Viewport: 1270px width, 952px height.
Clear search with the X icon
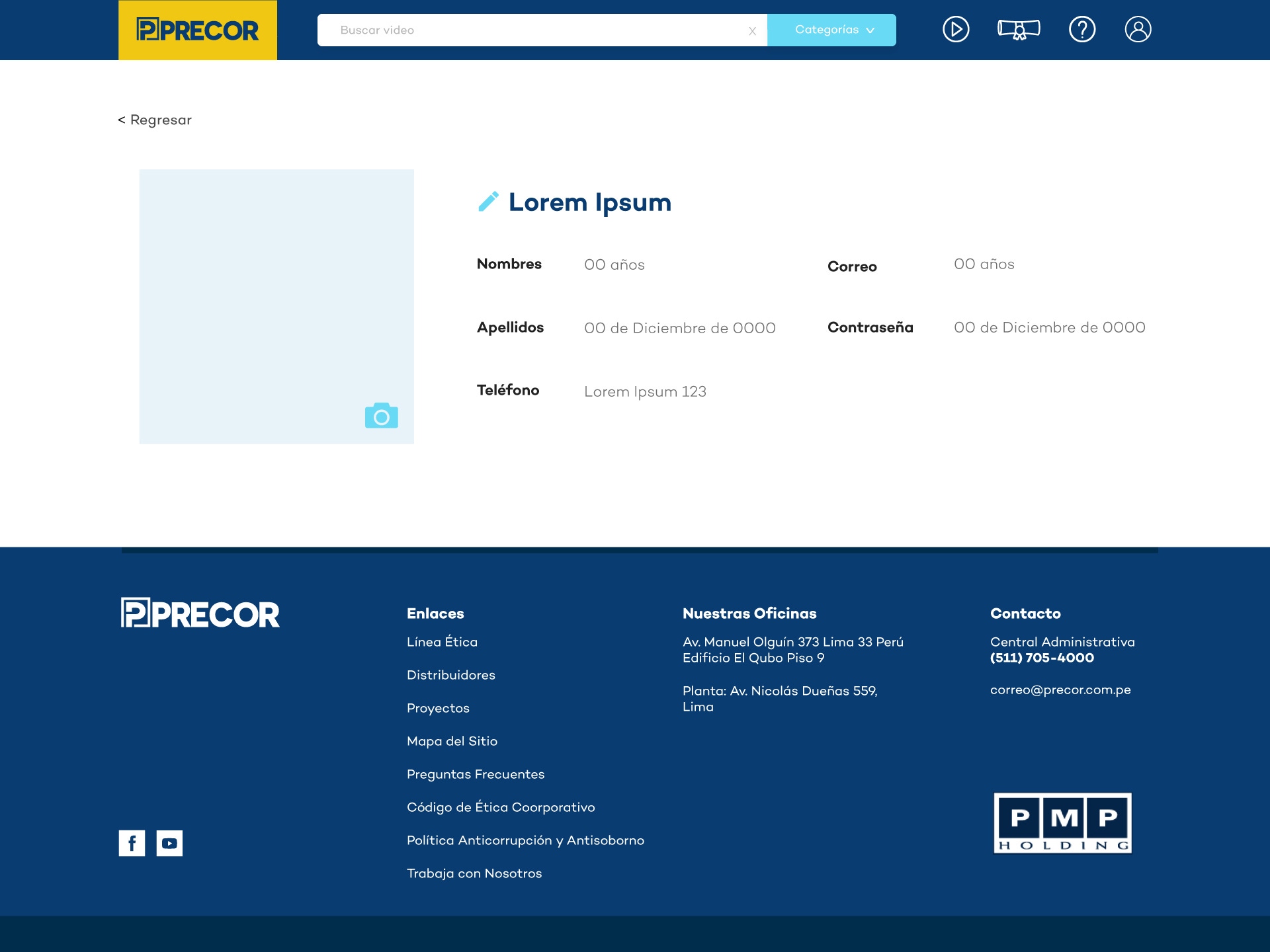(x=752, y=31)
